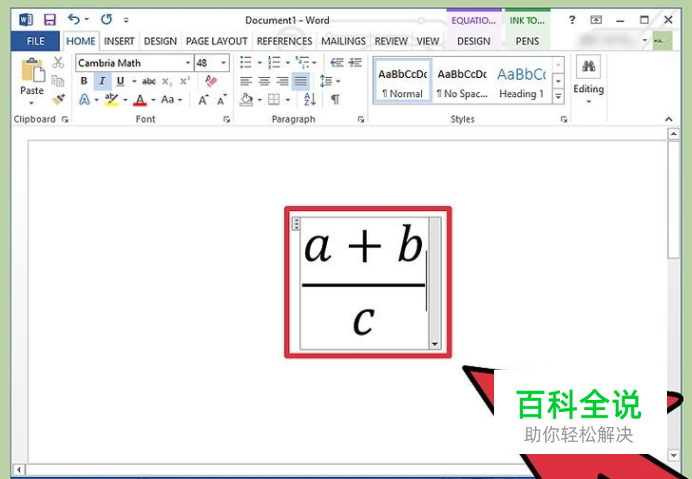
Task: Click the Sort A-Z icon
Action: point(310,100)
